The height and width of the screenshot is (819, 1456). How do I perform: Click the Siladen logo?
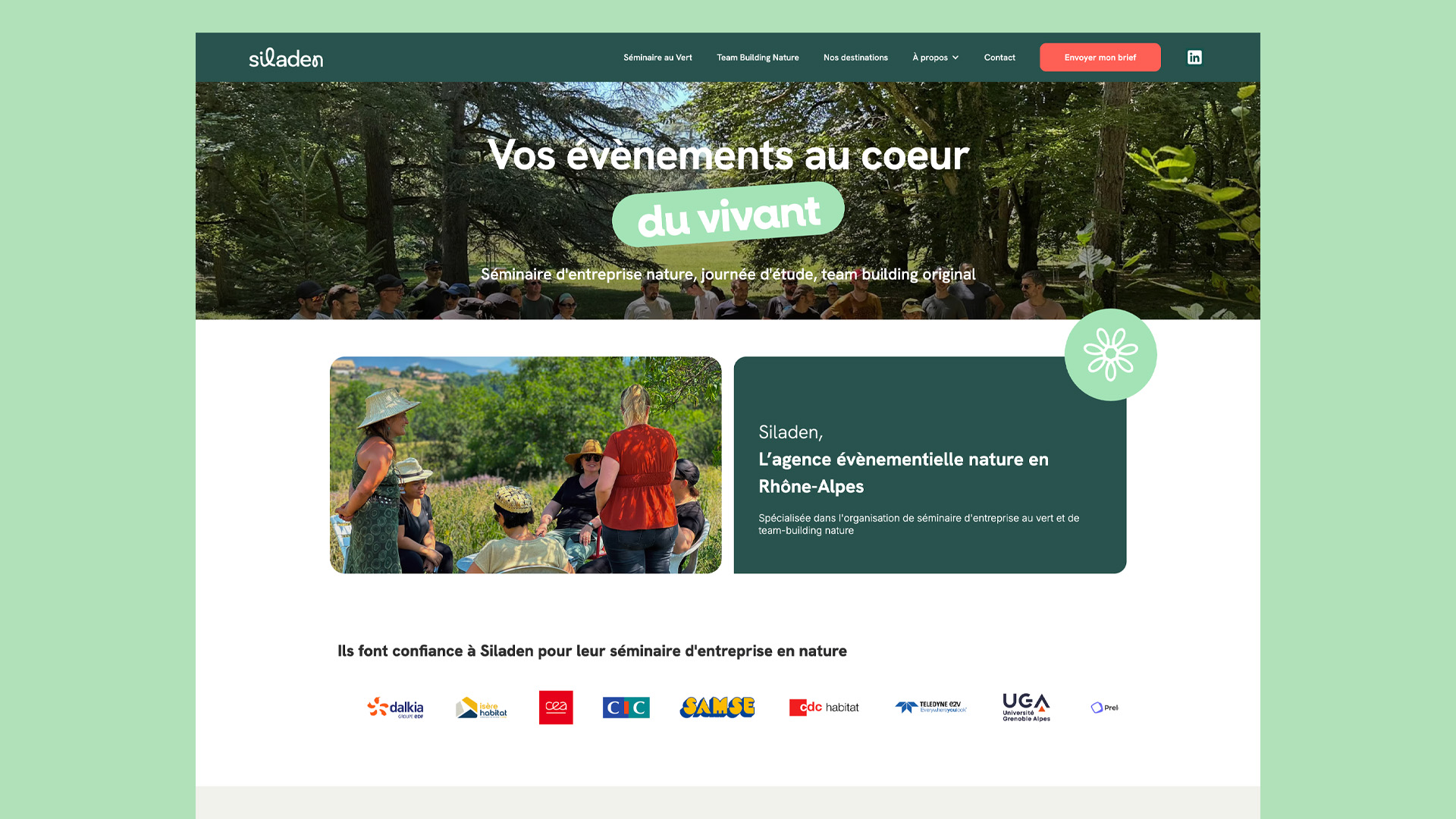pyautogui.click(x=286, y=58)
